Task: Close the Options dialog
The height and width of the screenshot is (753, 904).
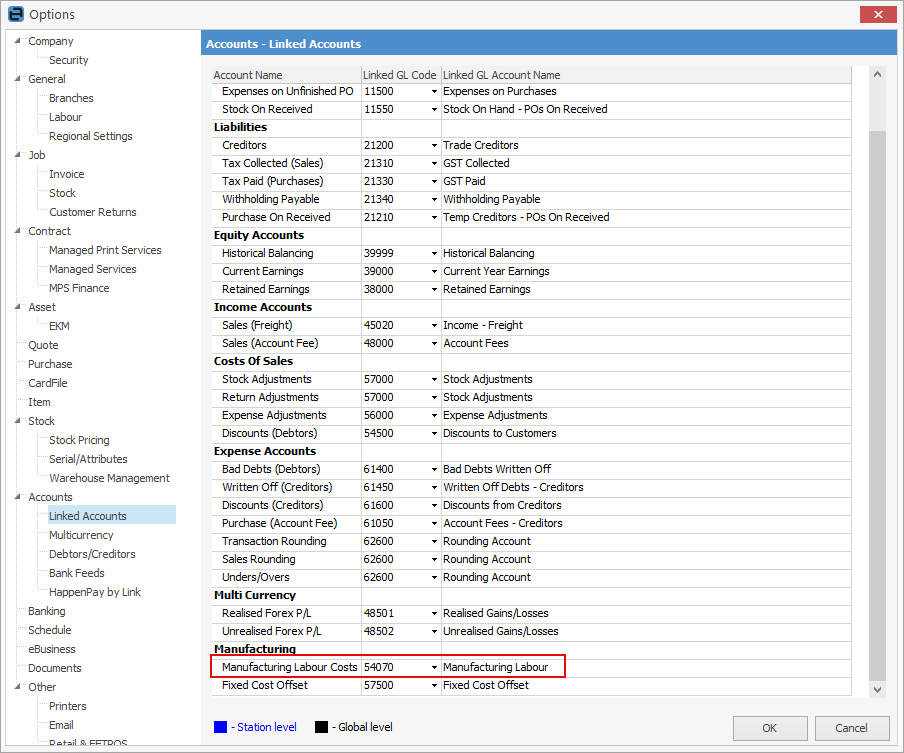Action: pyautogui.click(x=877, y=14)
